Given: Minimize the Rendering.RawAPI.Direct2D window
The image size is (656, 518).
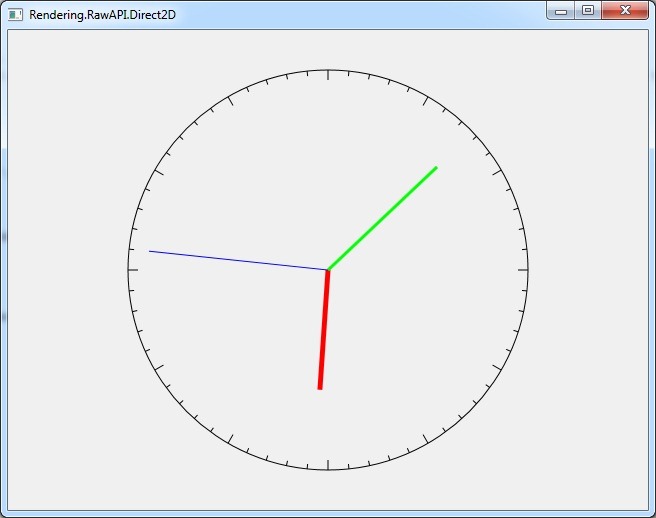Looking at the screenshot, I should 561,11.
